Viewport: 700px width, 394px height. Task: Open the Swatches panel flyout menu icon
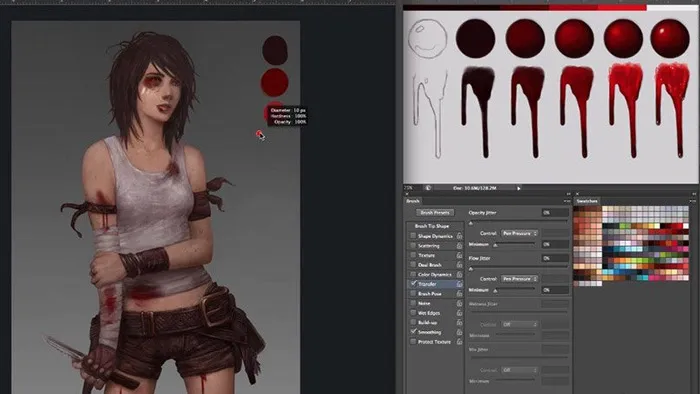[693, 201]
